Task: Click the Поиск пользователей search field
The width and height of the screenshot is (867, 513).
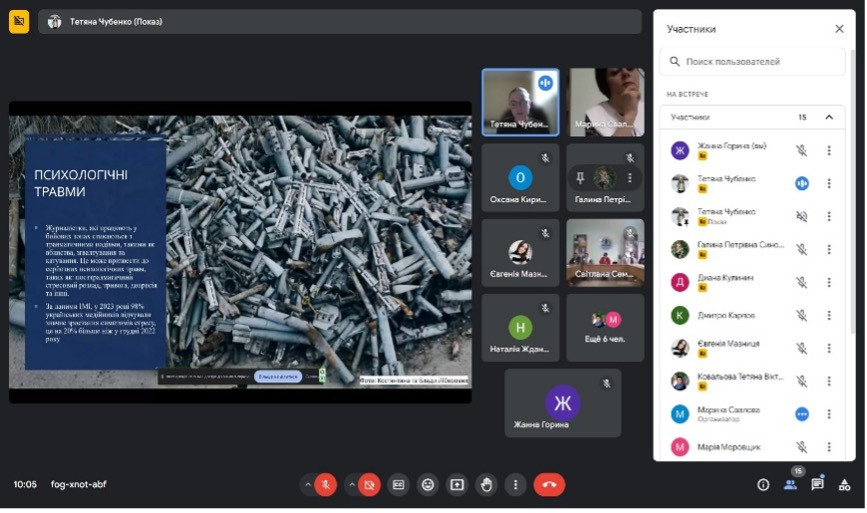Action: 753,61
